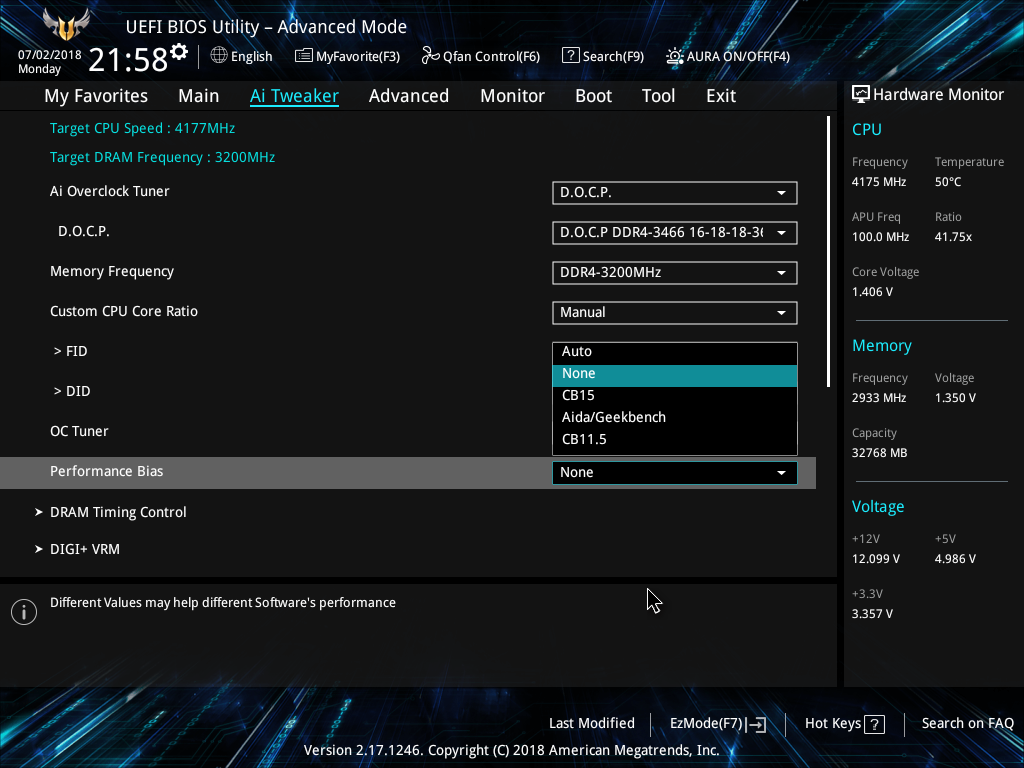Click the globe language icon

pos(219,56)
